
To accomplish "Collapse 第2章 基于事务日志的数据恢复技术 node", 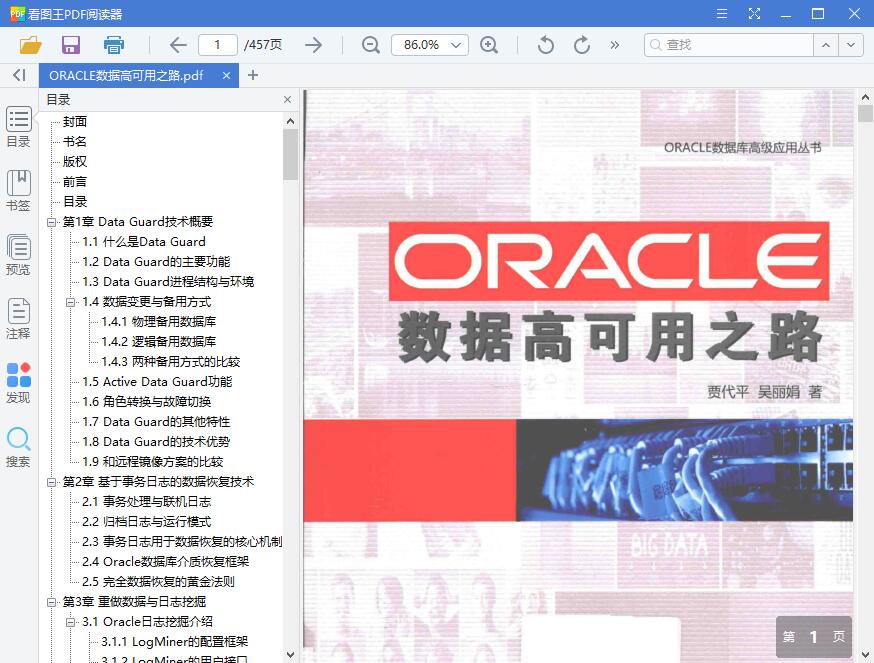I will (51, 482).
